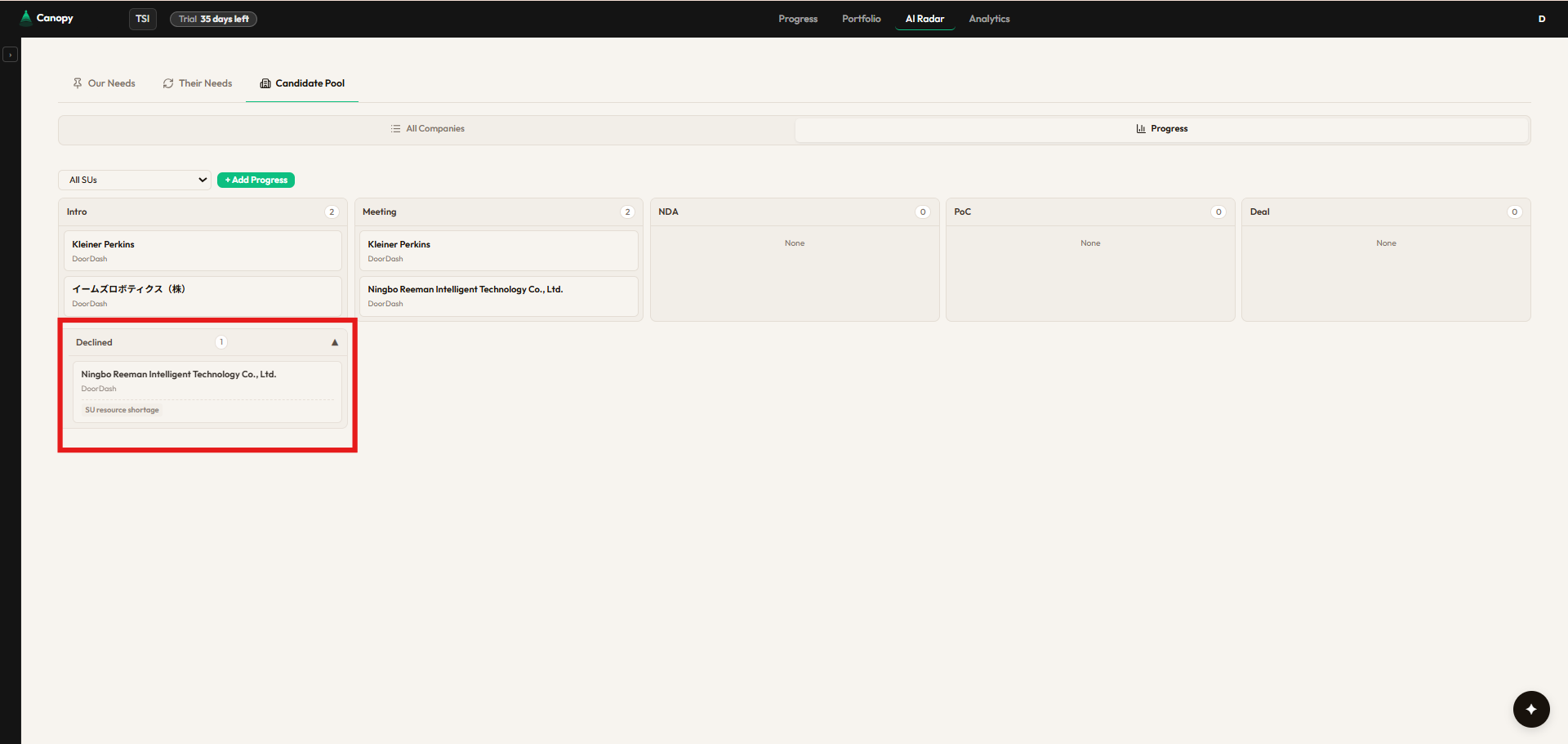Open the AI assistant sparkle button
The height and width of the screenshot is (744, 1568).
click(1531, 709)
